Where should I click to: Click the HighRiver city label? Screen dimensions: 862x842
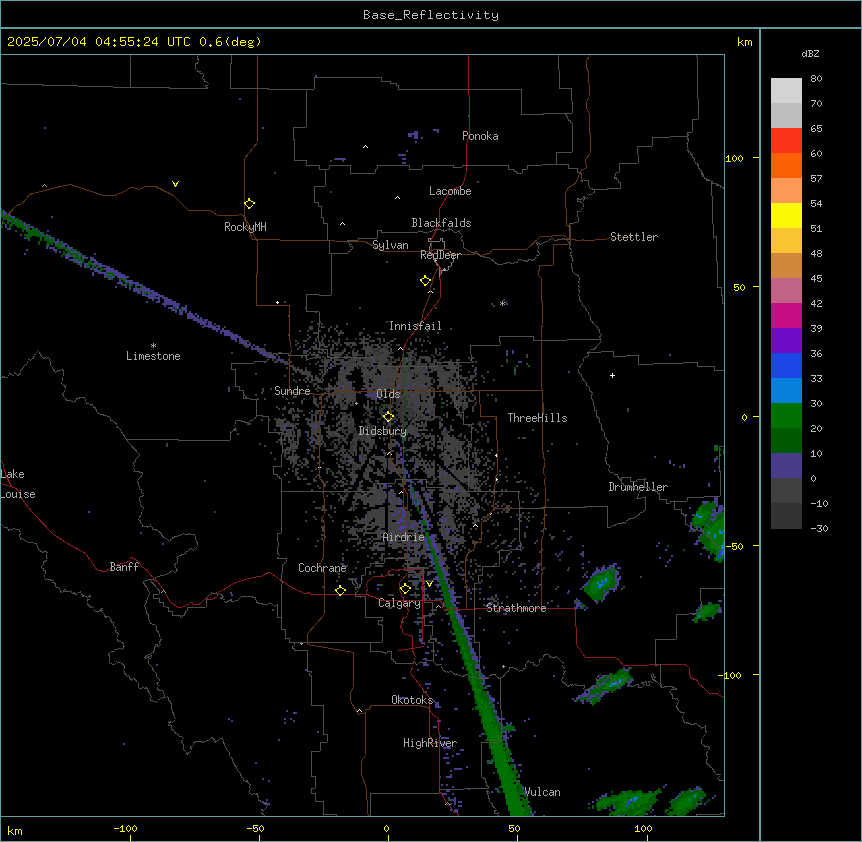430,743
